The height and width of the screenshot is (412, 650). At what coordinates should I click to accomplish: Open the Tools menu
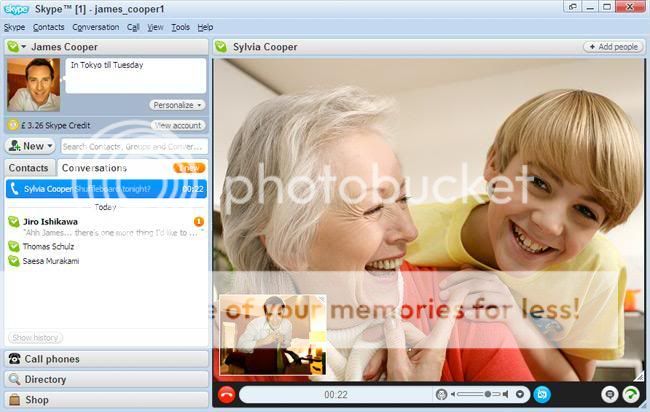[180, 27]
